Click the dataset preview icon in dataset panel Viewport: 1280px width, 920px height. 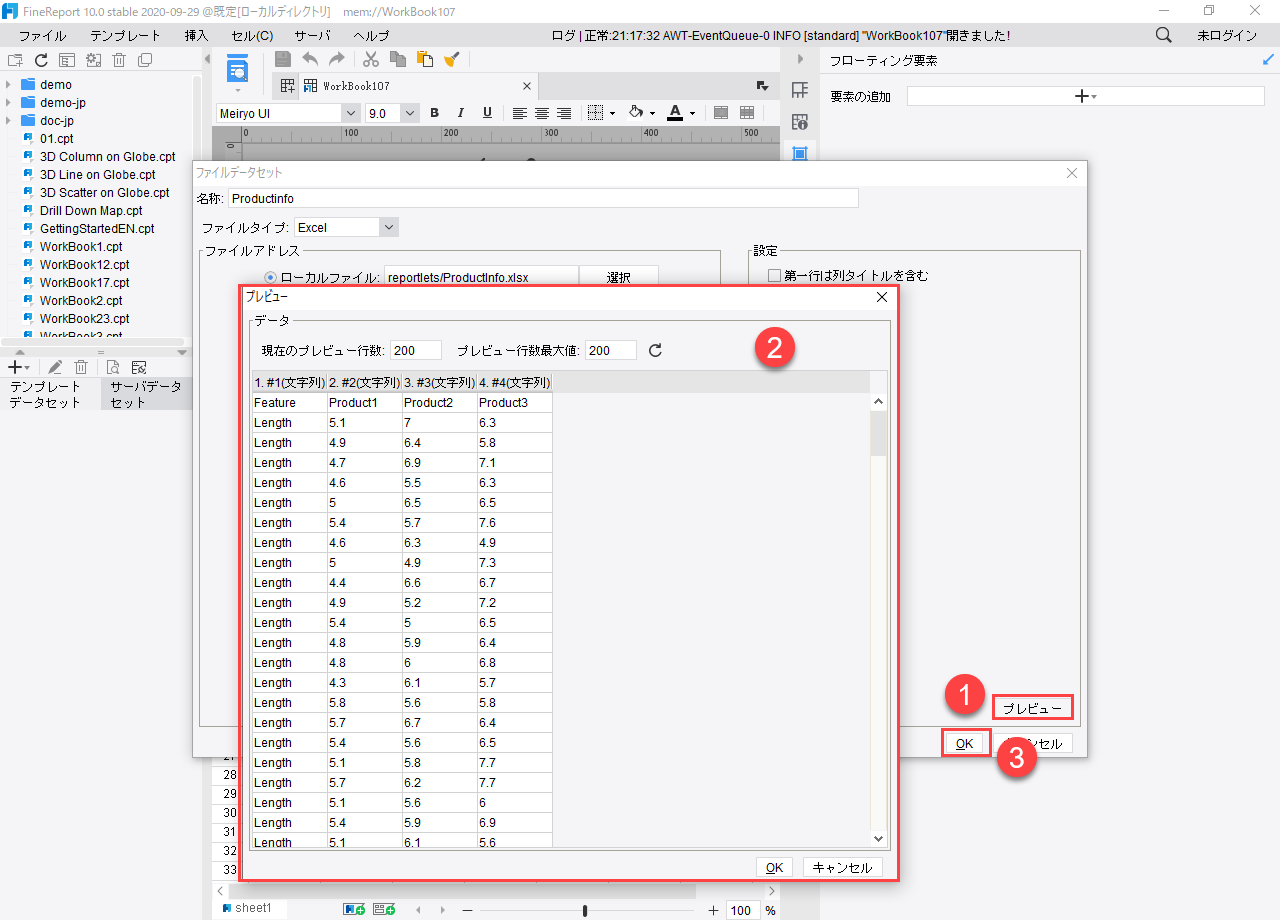pos(113,367)
